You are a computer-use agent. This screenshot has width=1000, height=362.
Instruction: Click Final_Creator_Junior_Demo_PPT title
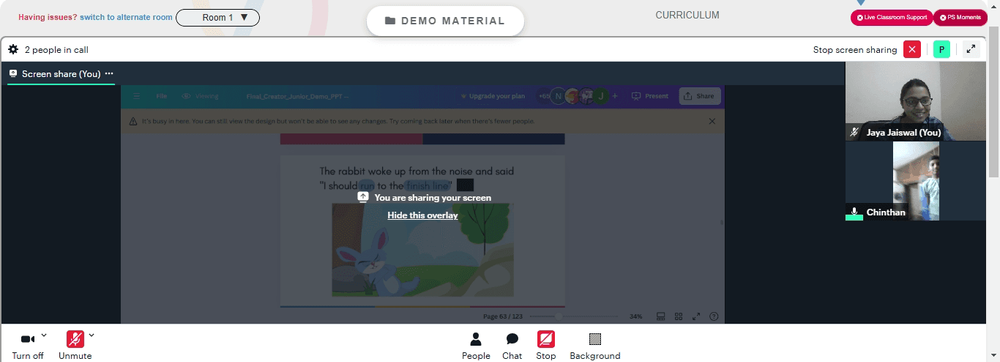tap(298, 96)
